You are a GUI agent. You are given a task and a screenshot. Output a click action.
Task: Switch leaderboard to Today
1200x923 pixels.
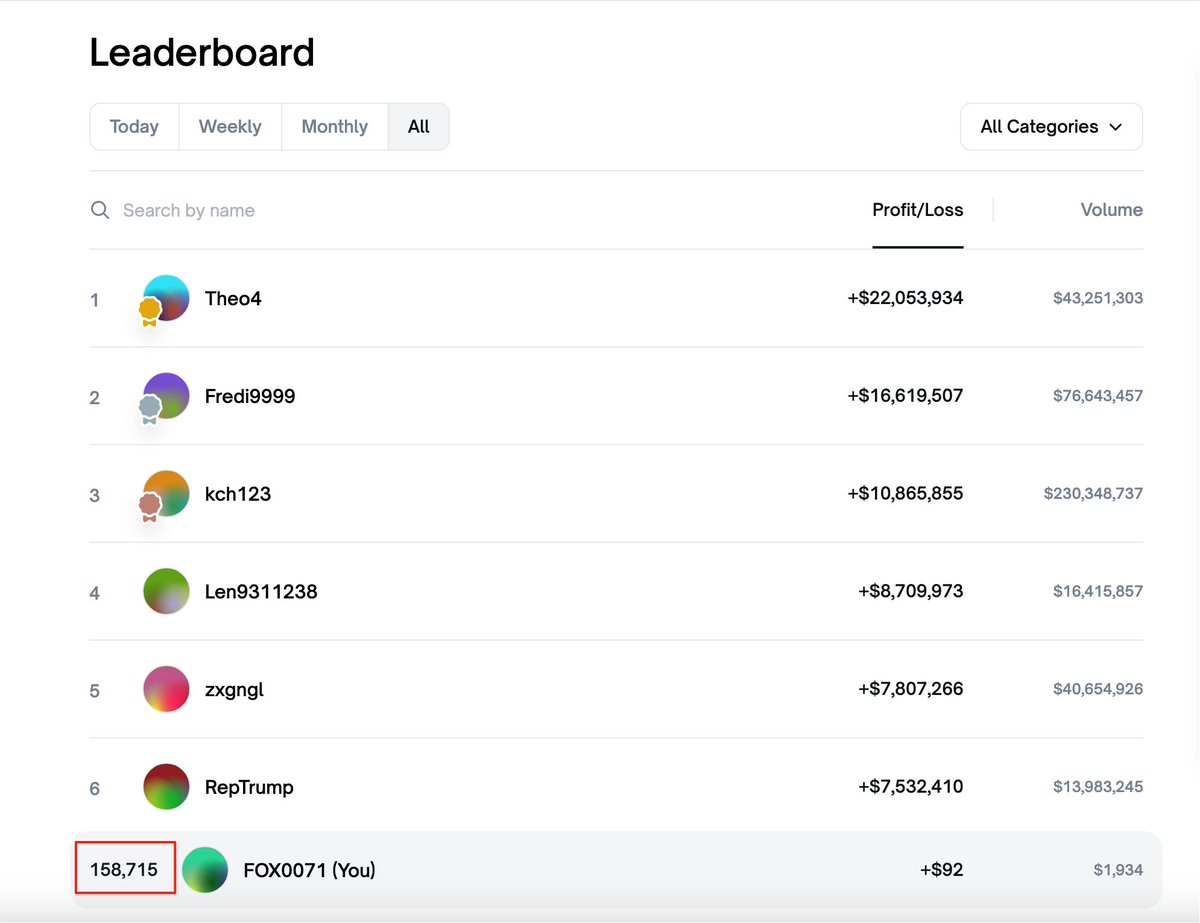(x=134, y=127)
